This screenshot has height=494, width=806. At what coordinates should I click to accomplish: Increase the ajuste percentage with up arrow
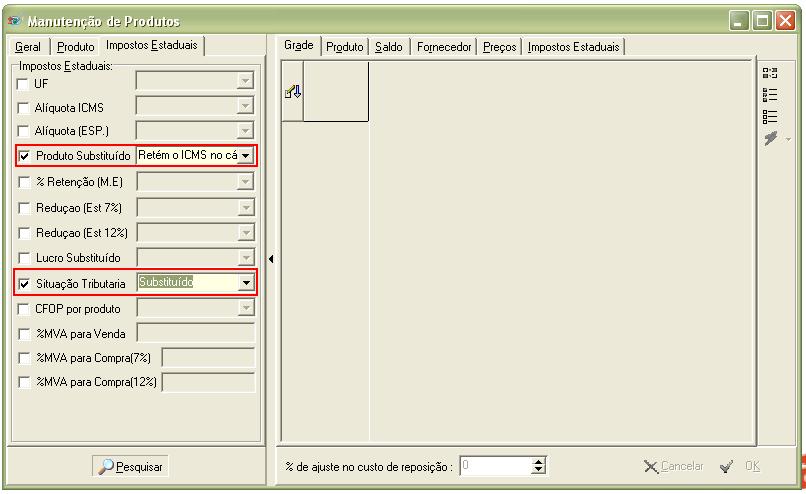538,462
